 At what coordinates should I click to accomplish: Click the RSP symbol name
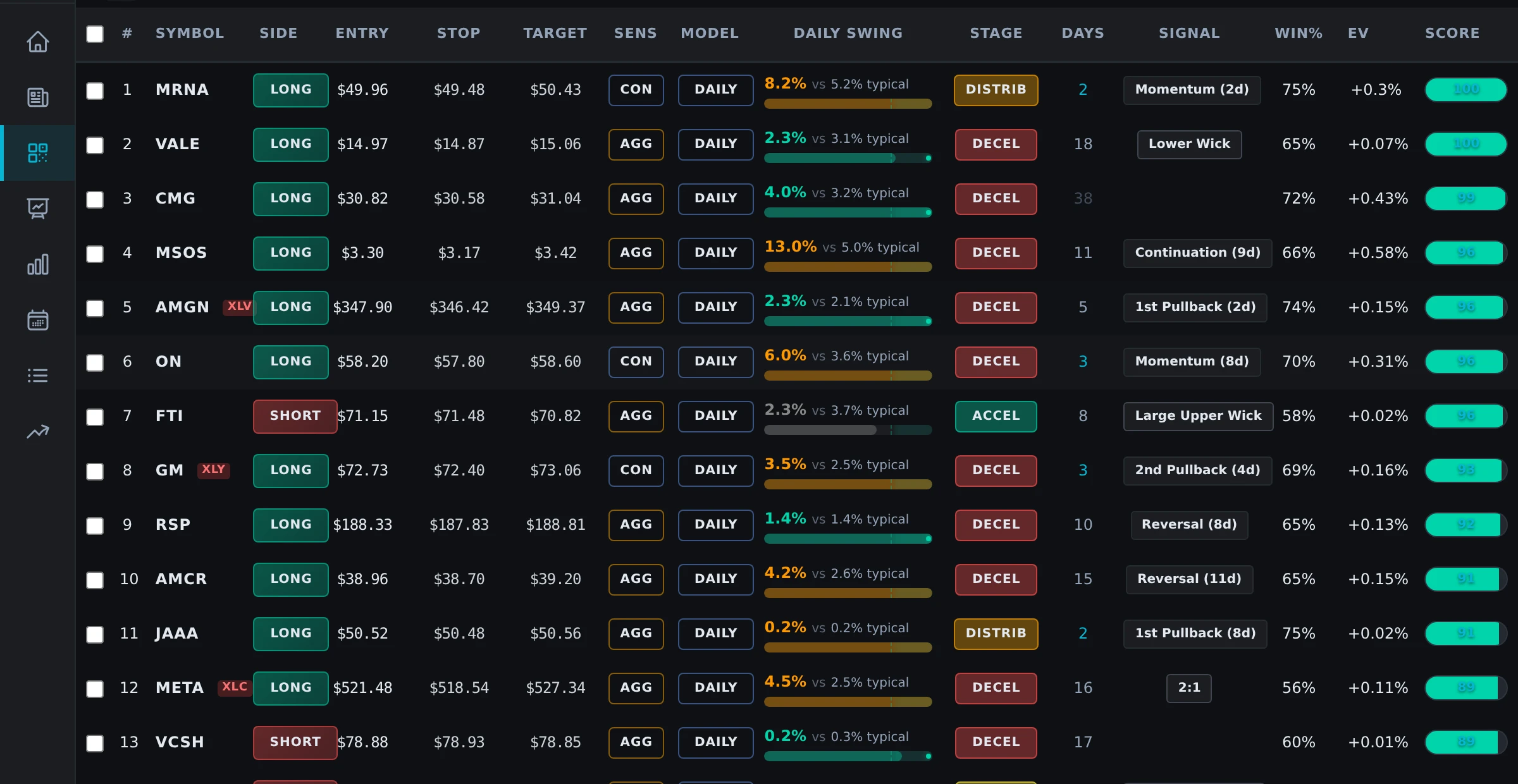tap(173, 525)
